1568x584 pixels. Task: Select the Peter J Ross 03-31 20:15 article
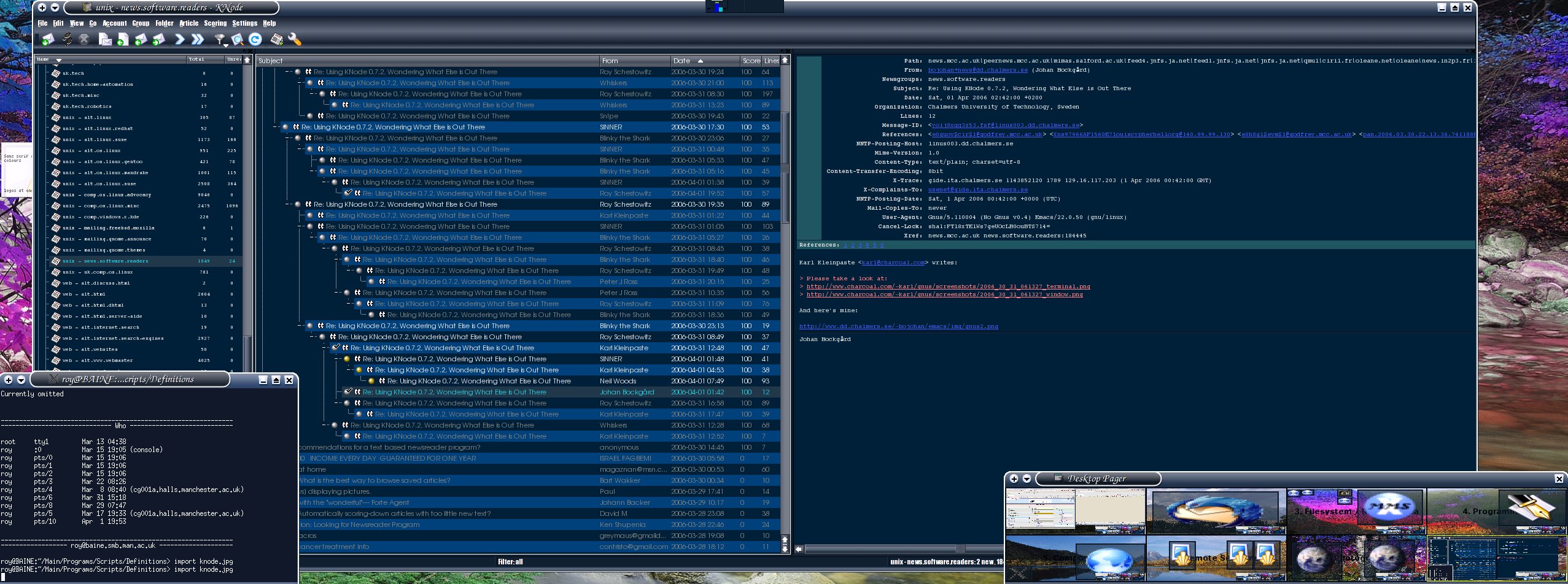point(519,282)
